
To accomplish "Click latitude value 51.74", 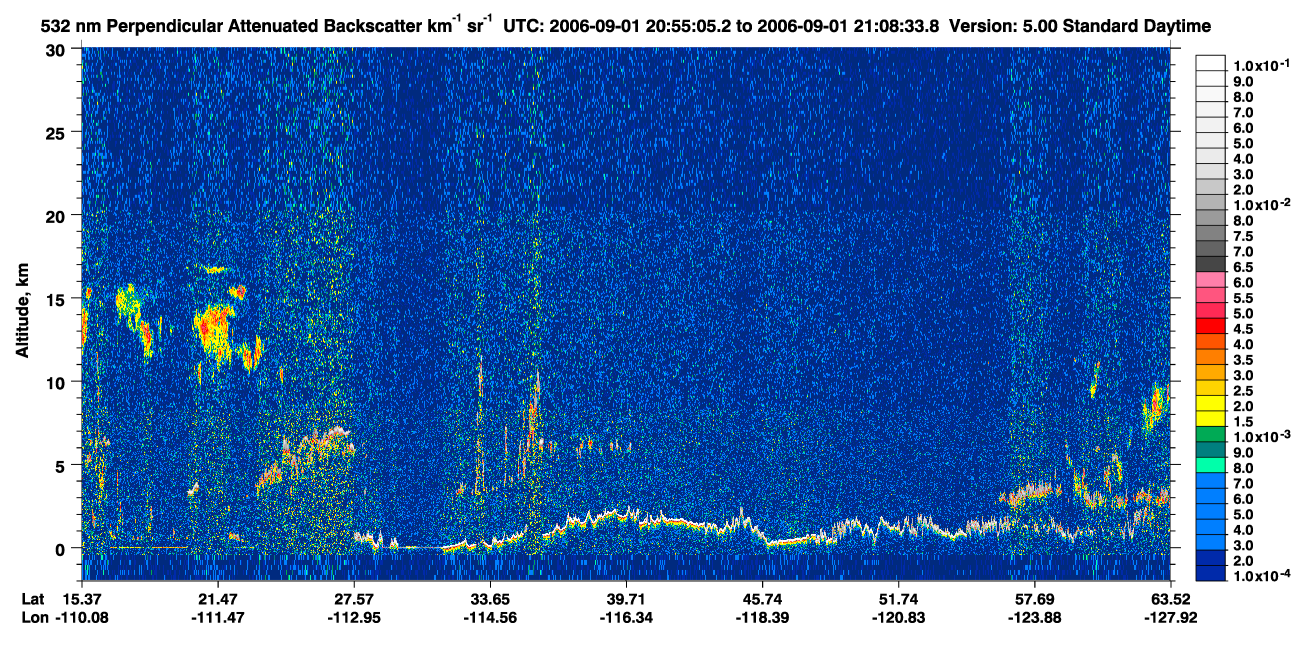I will tap(898, 598).
